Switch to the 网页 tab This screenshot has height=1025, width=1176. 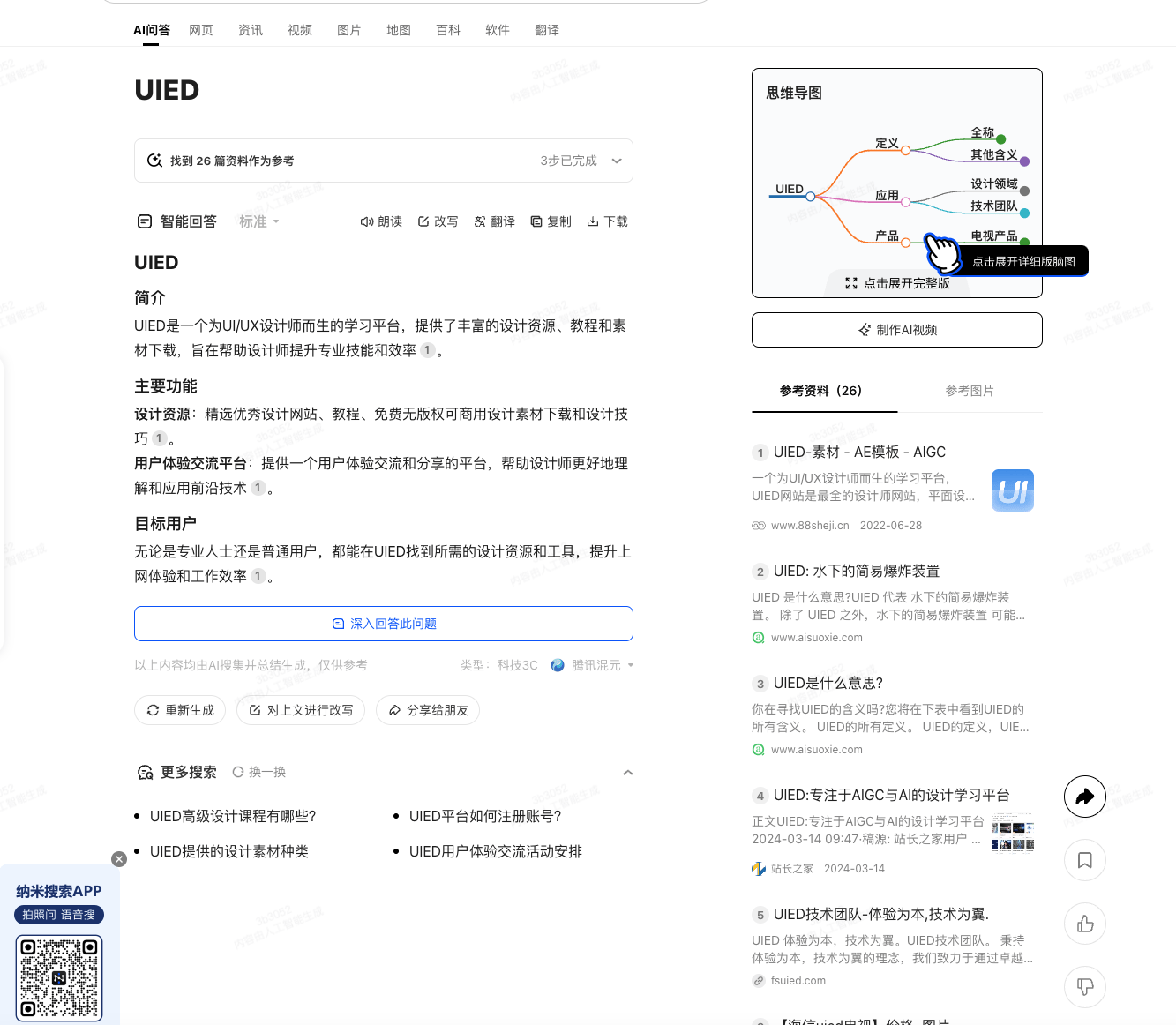(201, 30)
